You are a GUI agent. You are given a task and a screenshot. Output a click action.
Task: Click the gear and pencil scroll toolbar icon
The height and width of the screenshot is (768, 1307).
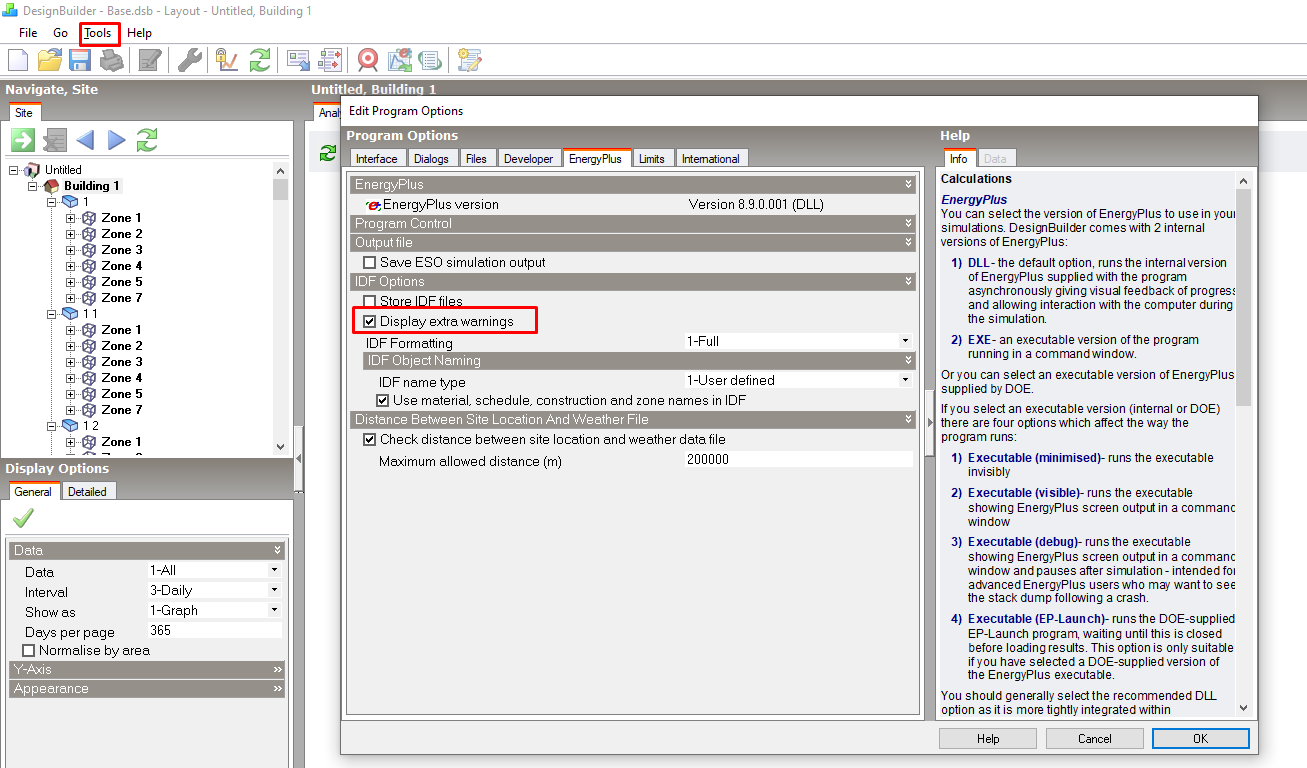[469, 60]
